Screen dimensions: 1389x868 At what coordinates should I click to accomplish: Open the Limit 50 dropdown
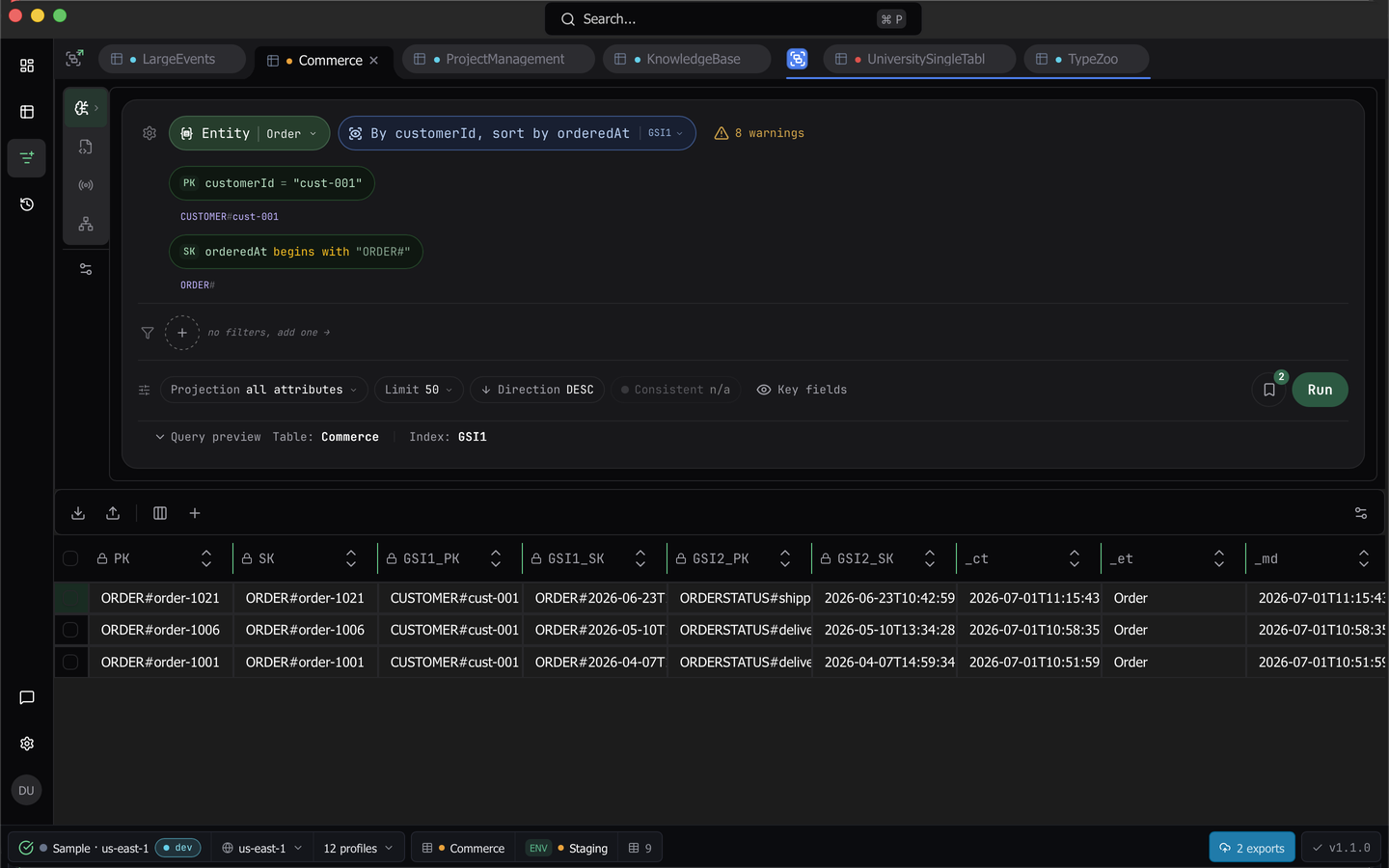[x=419, y=390]
